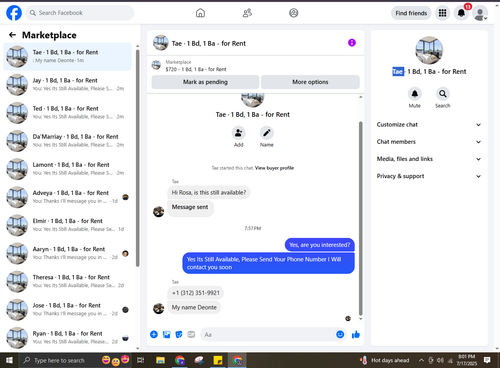Click the 'Hi Rosa, is this still available?' message
This screenshot has height=368, width=500.
coord(209,192)
